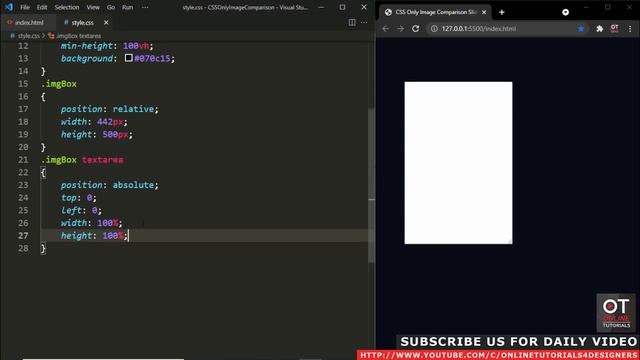640x360 pixels.
Task: Maximize the VS Code window
Action: click(x=342, y=7)
